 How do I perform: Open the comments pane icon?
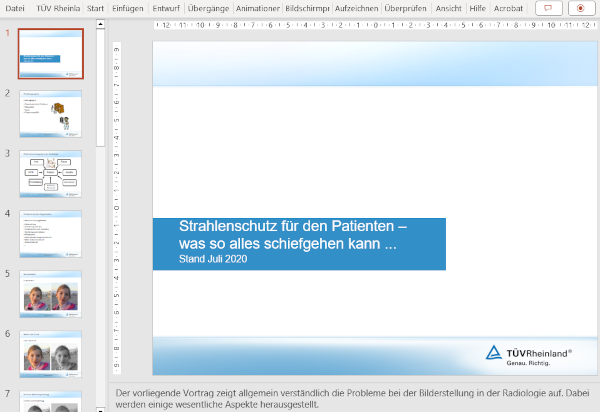547,8
